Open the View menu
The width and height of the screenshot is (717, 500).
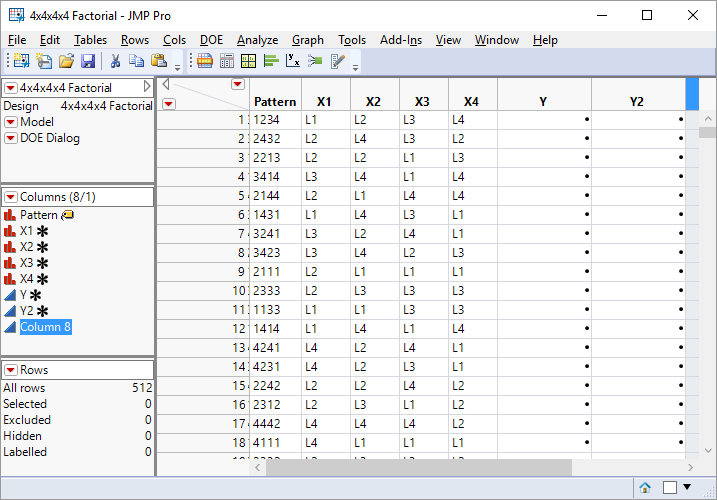pyautogui.click(x=448, y=40)
